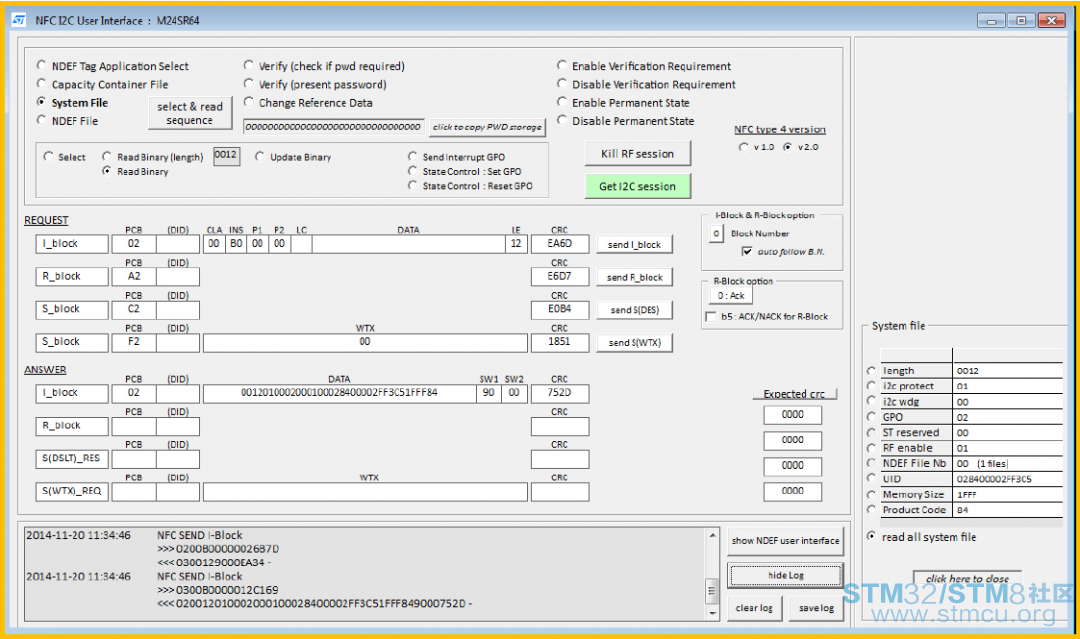Click the hide Log button
The image size is (1080, 639).
[786, 575]
